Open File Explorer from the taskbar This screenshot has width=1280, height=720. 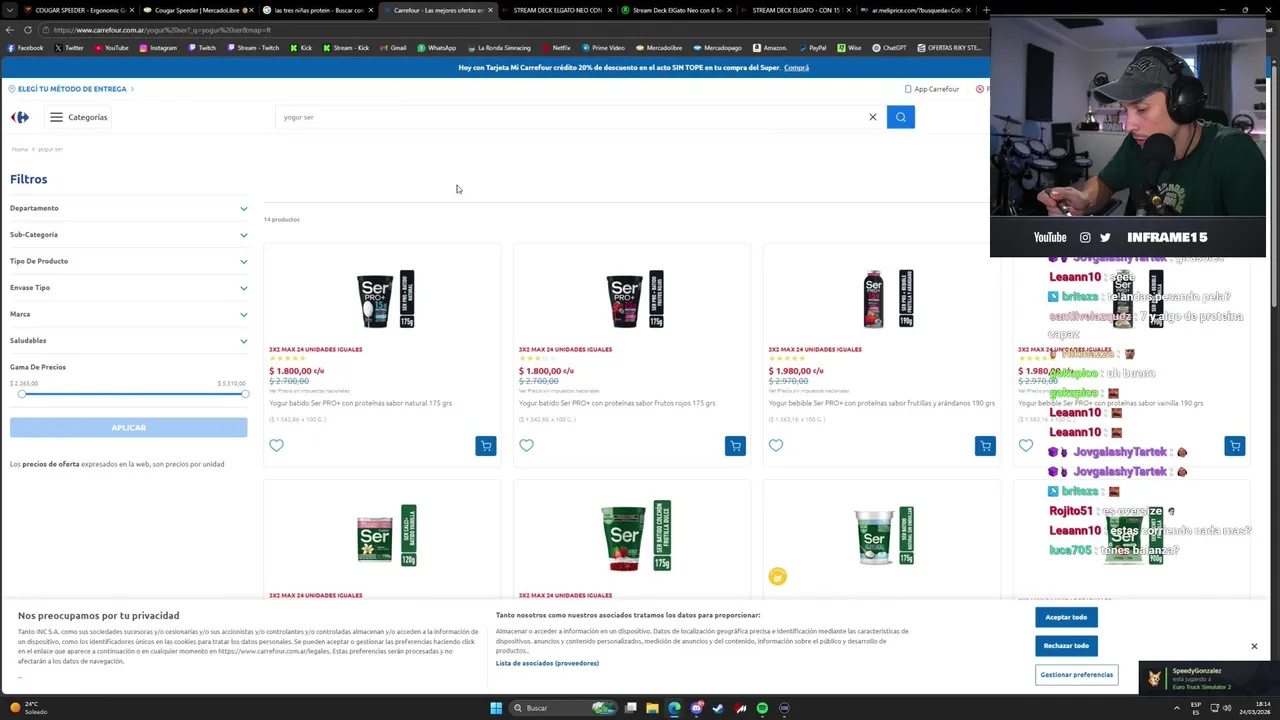click(x=652, y=708)
